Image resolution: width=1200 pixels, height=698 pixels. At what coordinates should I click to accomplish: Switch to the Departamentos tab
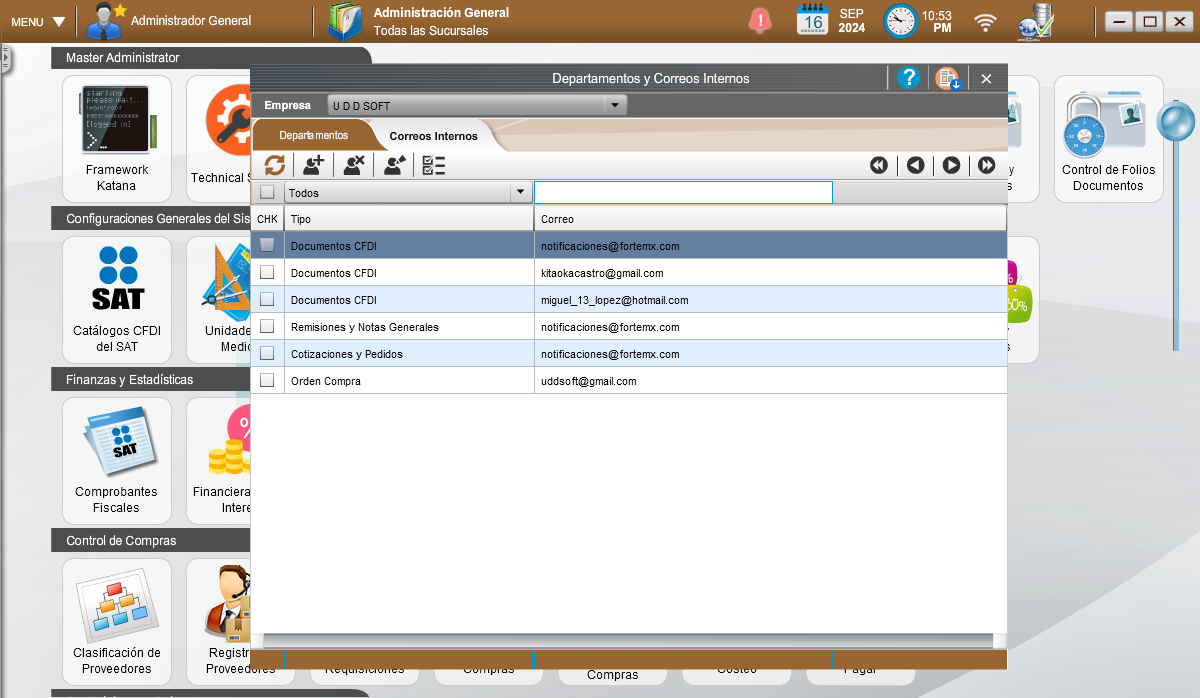[313, 135]
